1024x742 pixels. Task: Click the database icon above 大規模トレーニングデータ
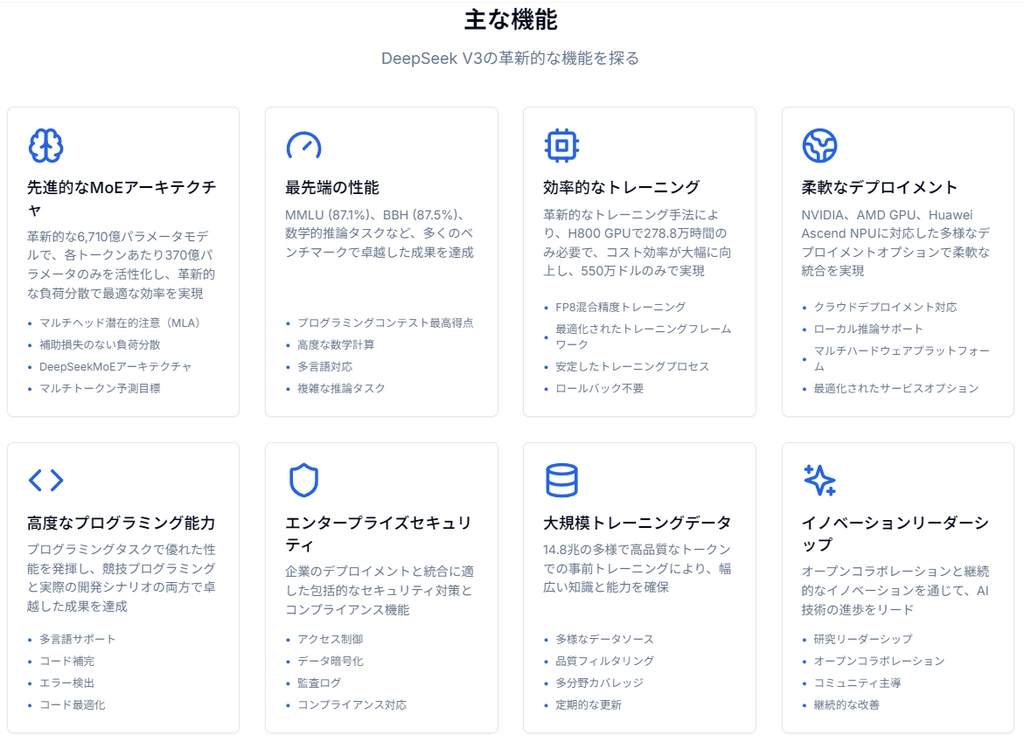(x=562, y=480)
